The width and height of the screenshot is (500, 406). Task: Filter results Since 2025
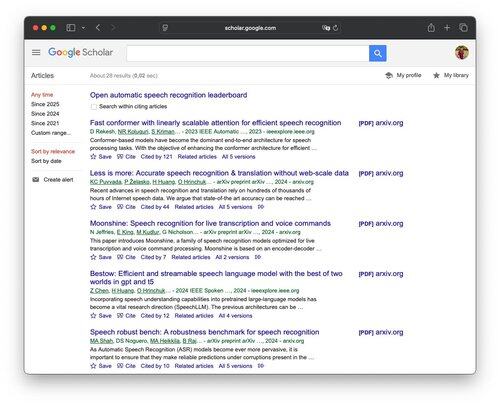click(x=45, y=104)
